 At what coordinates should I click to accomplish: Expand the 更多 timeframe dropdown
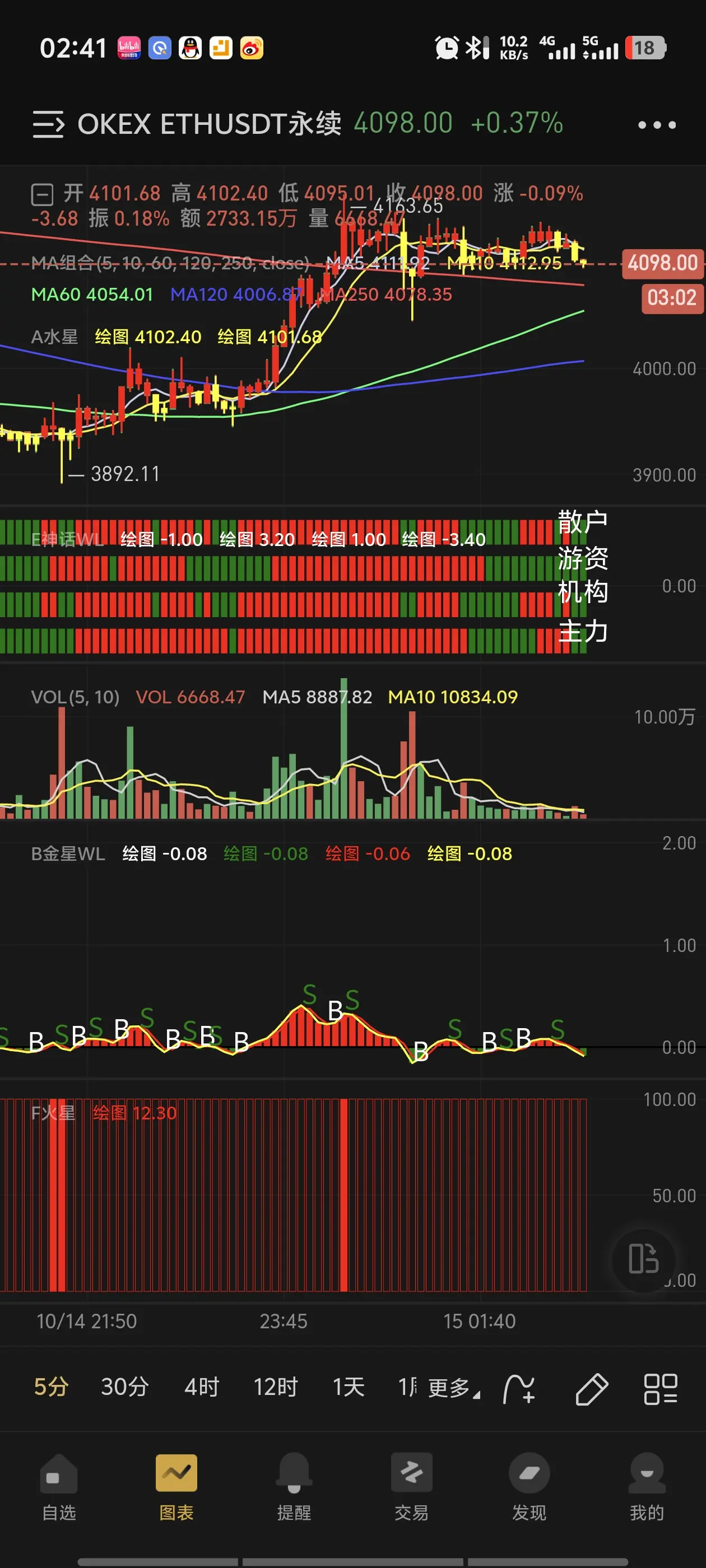point(454,1388)
